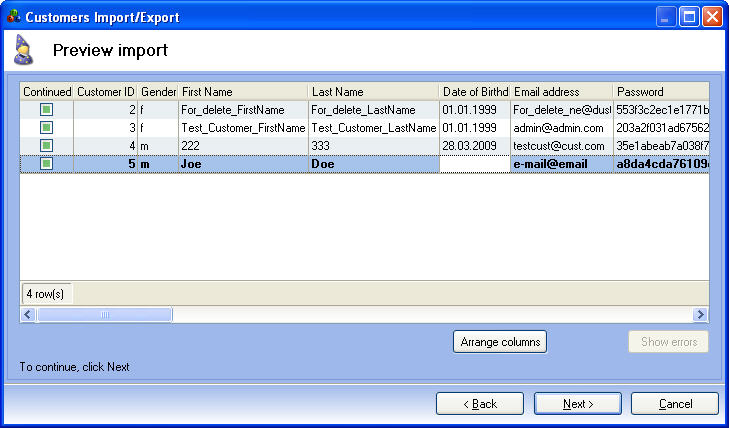Cancel the import wizard
Viewport: 729px width, 428px height.
point(675,404)
